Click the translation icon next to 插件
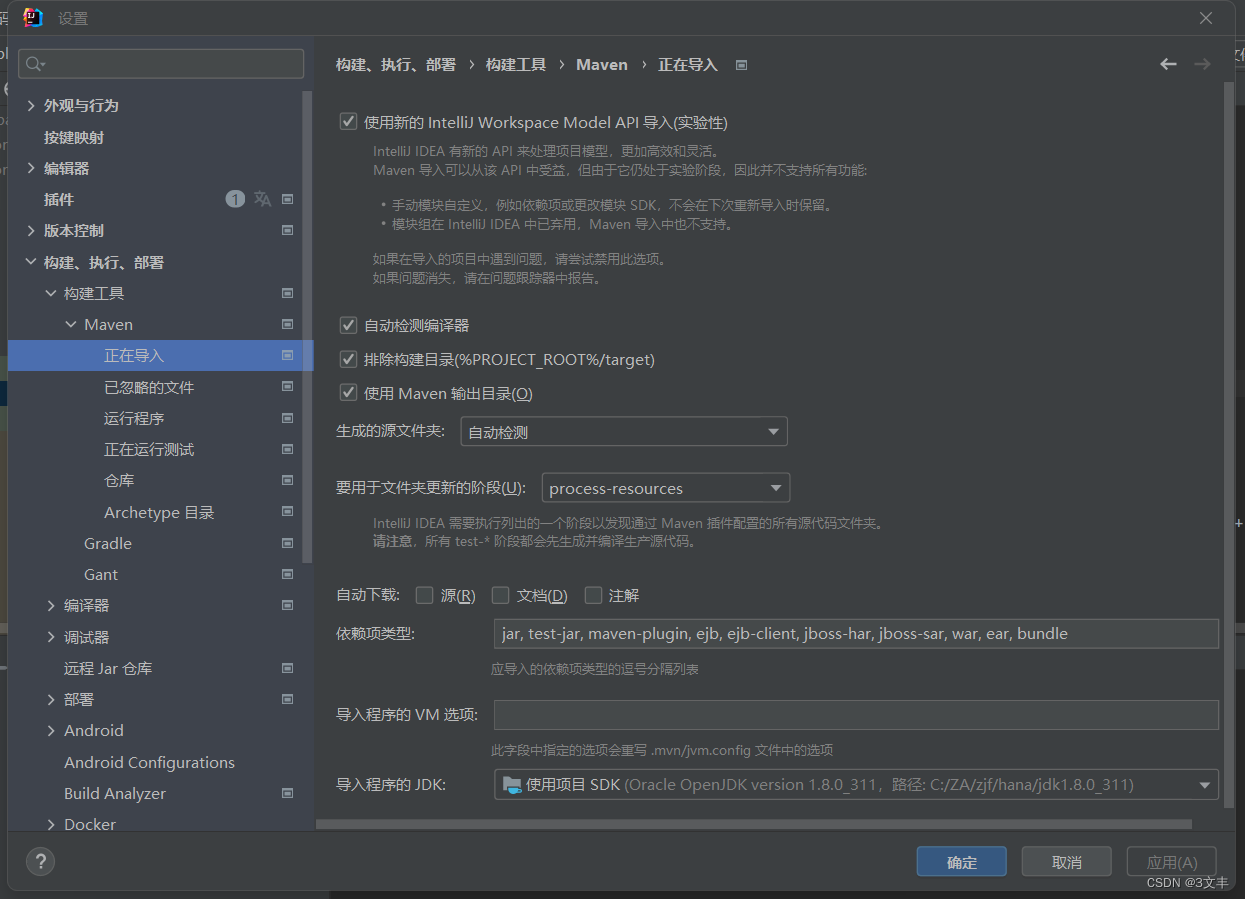The width and height of the screenshot is (1245, 899). [263, 199]
